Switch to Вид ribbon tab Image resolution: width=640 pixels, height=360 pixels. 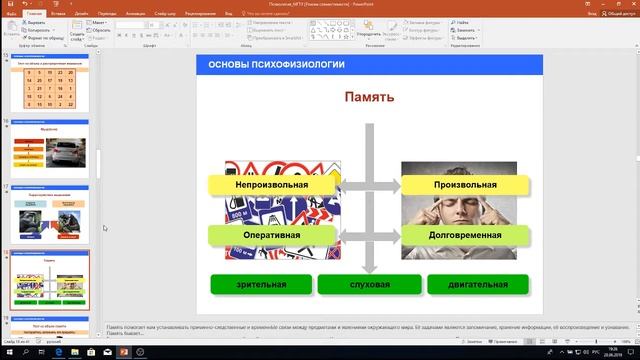(229, 13)
